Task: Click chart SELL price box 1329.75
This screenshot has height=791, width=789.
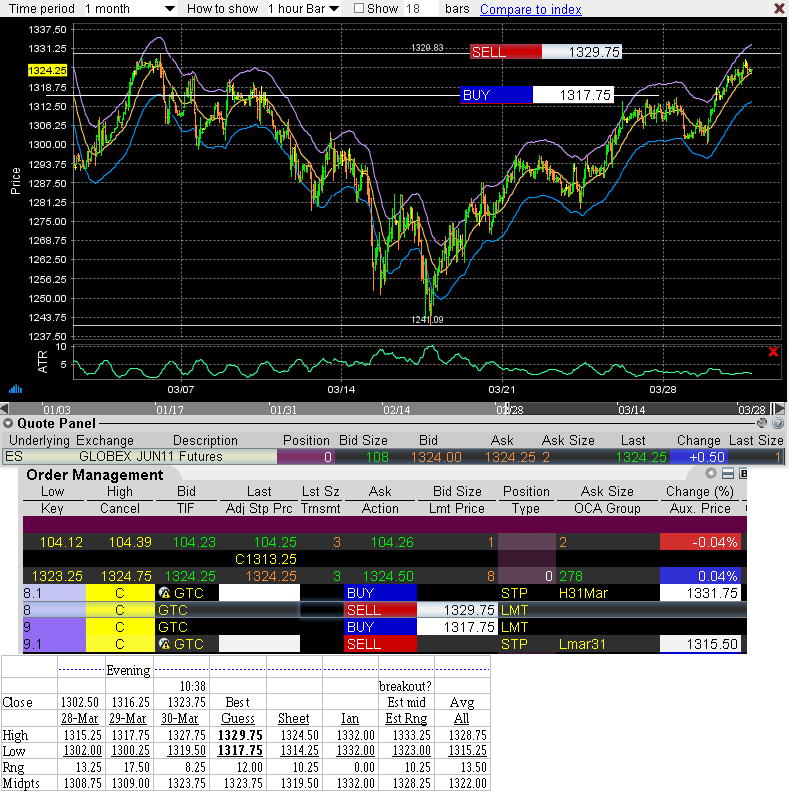Action: (x=582, y=51)
